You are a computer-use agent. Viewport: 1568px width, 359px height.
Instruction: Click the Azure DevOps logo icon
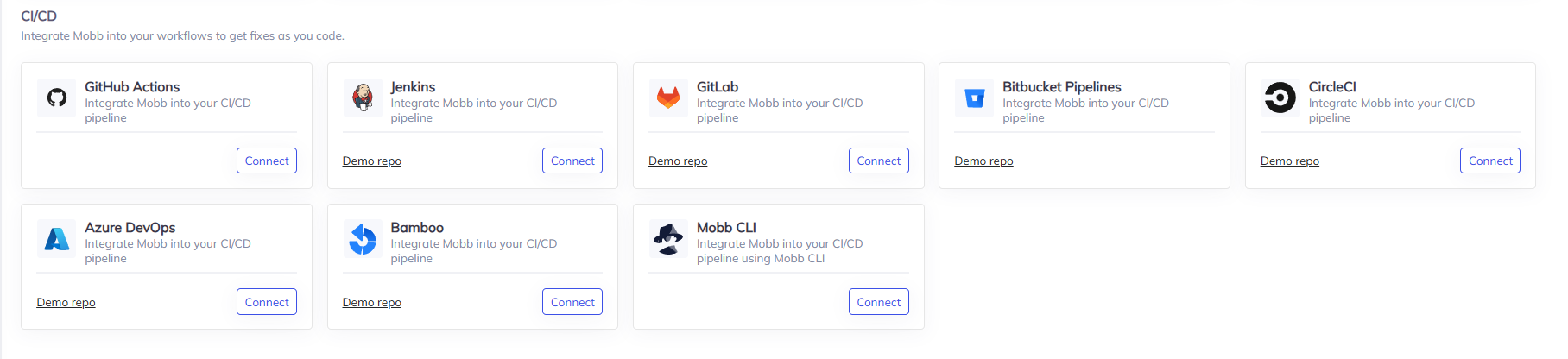pyautogui.click(x=57, y=239)
